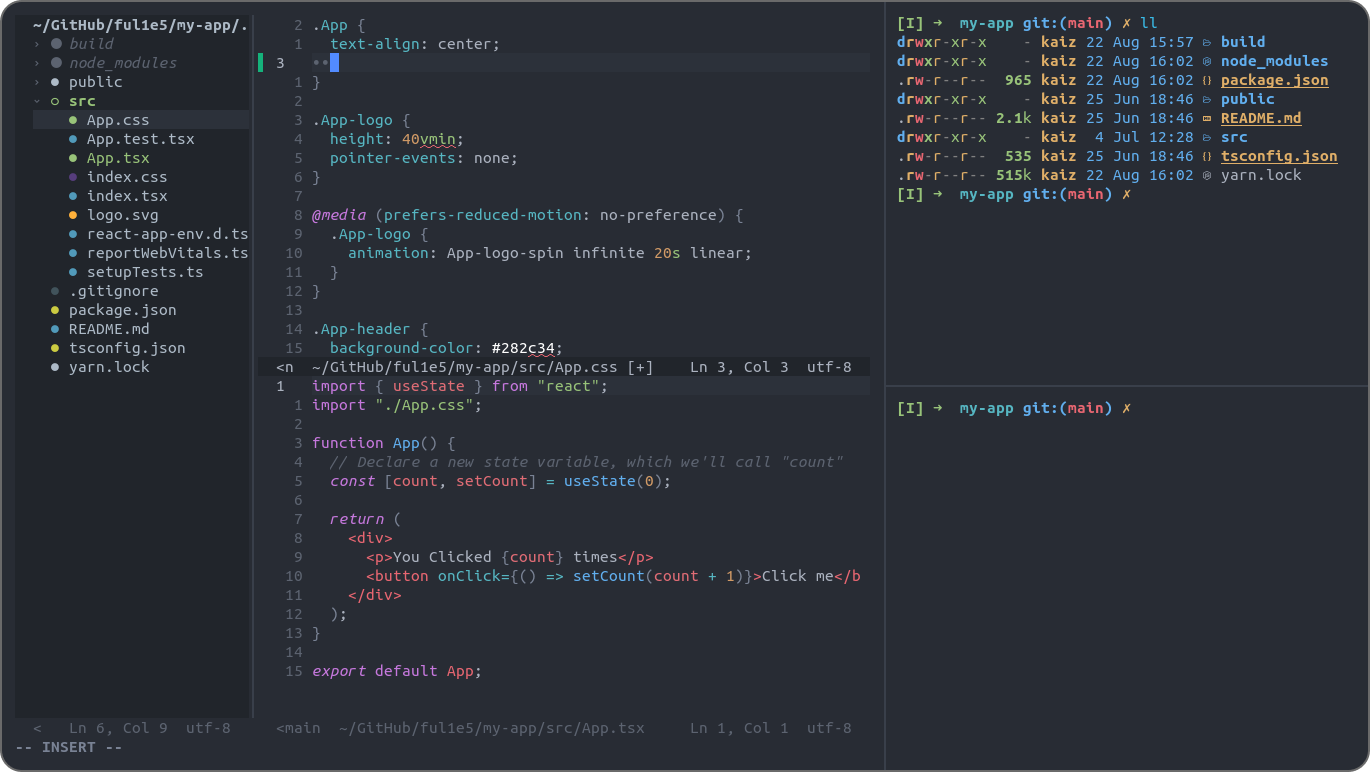Click the green dot icon beside App.tsx
1370x772 pixels.
click(73, 158)
